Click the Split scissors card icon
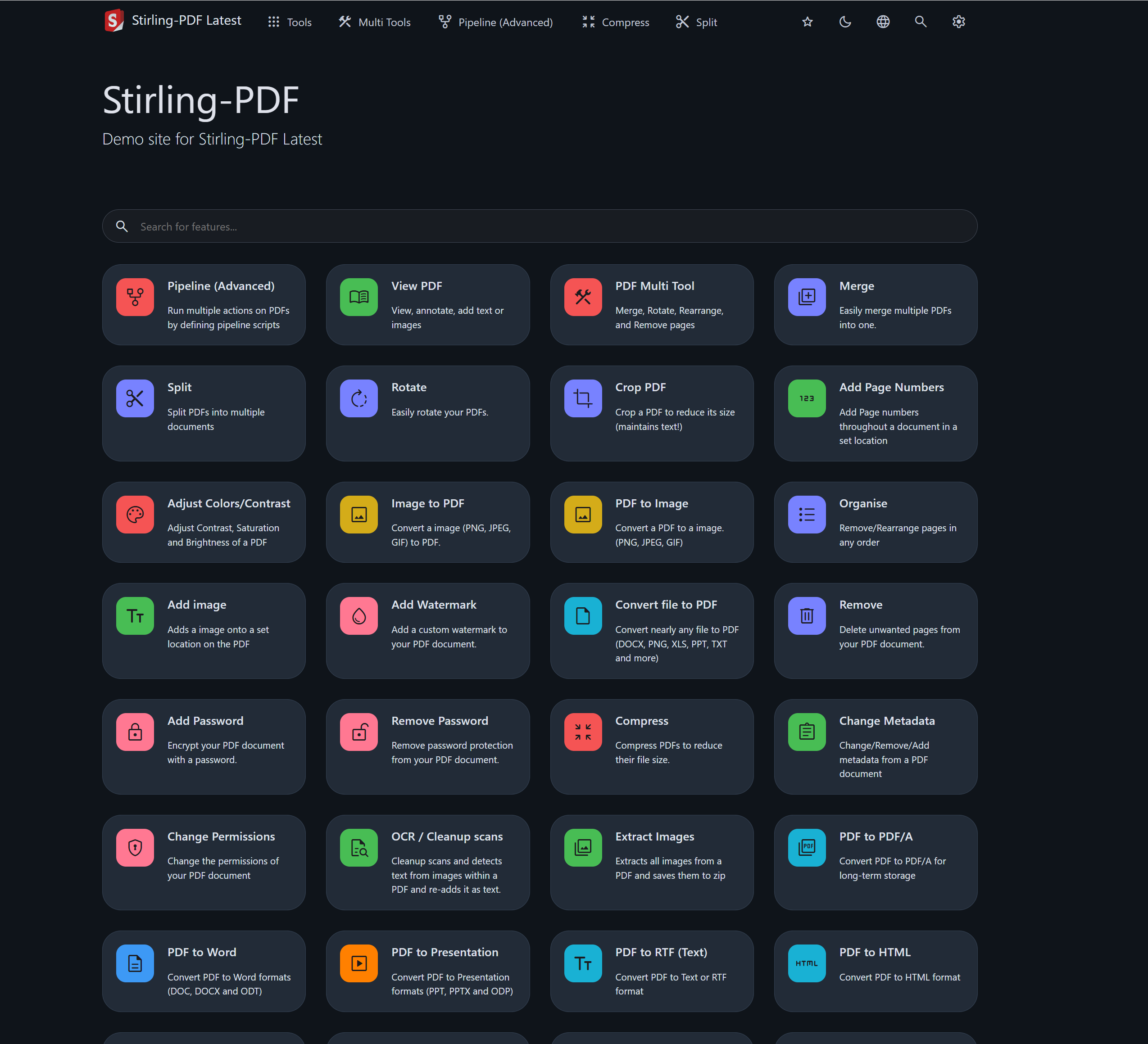Viewport: 1148px width, 1044px height. (135, 398)
